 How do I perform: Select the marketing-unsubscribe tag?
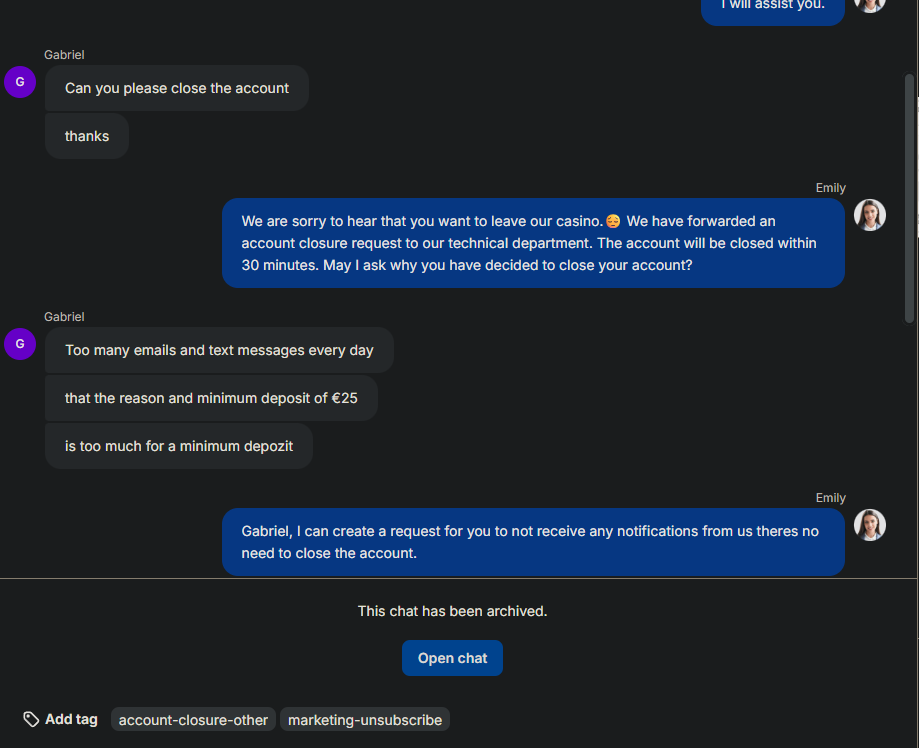click(365, 720)
